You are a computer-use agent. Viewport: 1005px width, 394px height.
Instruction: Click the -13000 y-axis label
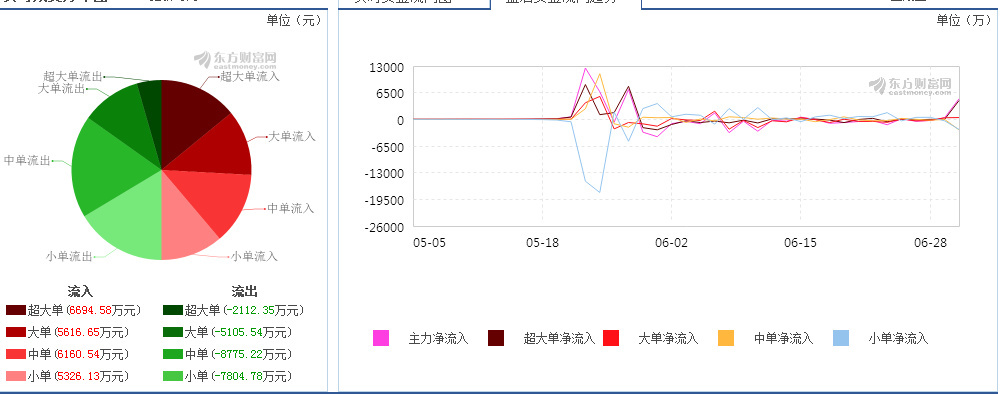(385, 174)
